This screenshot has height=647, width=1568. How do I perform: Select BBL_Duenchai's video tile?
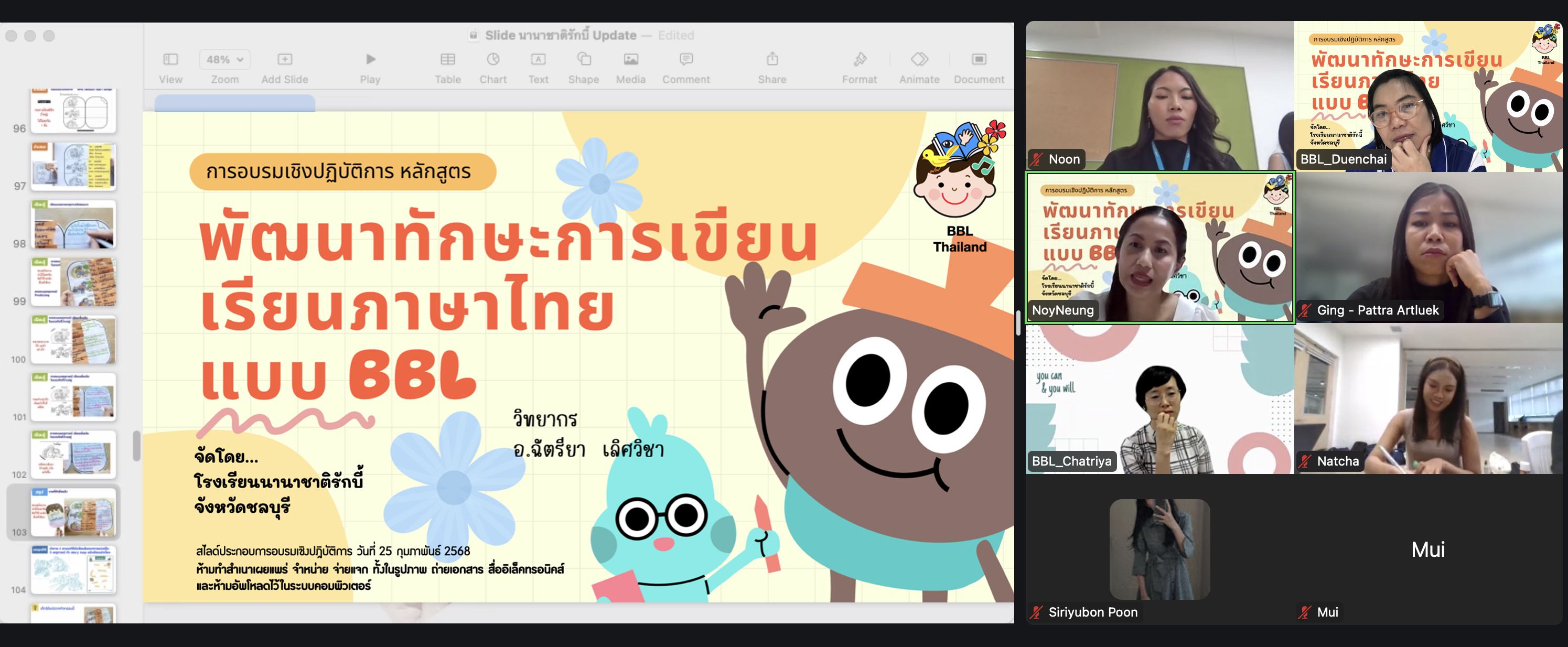pos(1429,95)
